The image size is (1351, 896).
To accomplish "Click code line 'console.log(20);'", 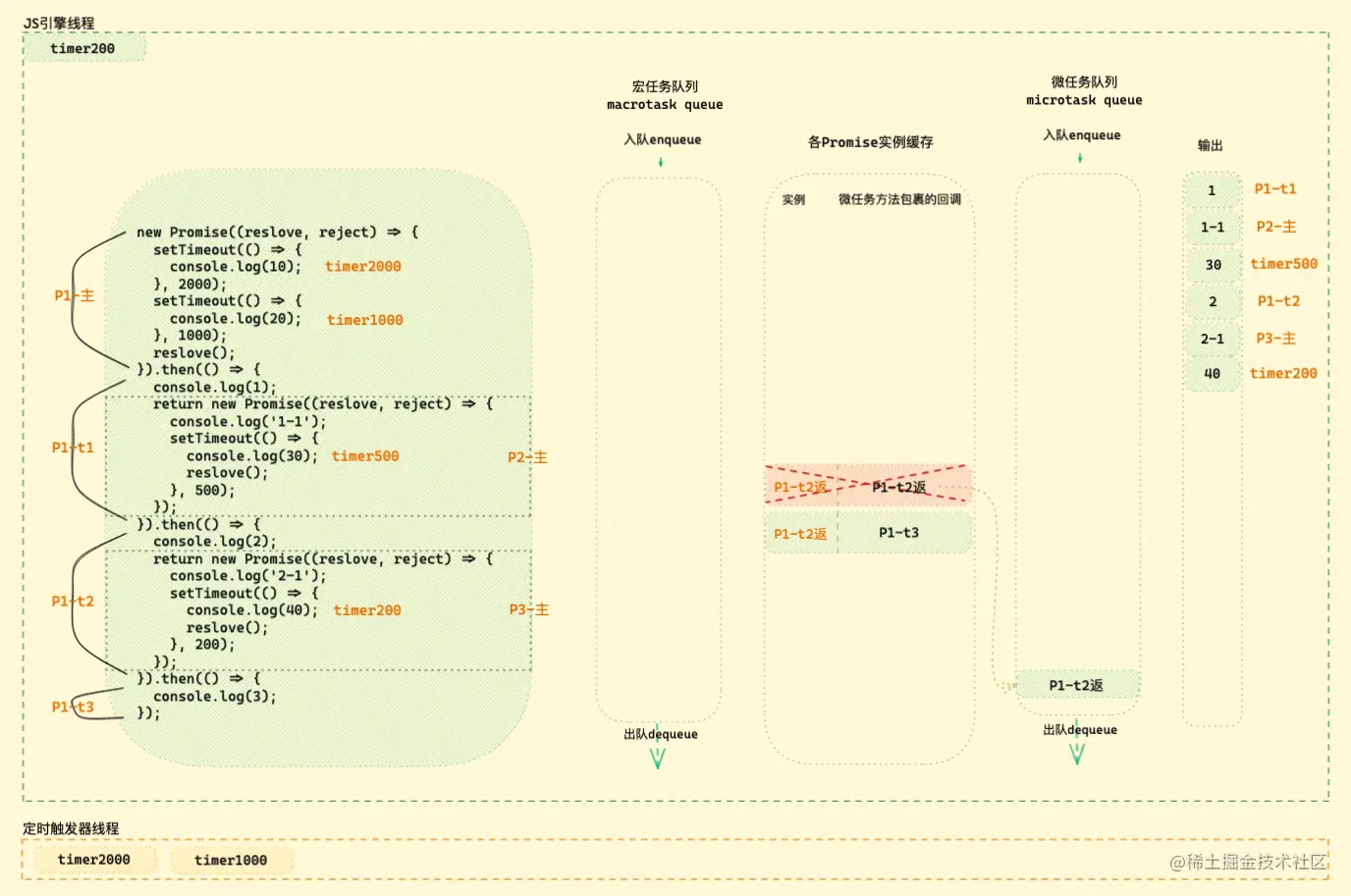I will 236,318.
